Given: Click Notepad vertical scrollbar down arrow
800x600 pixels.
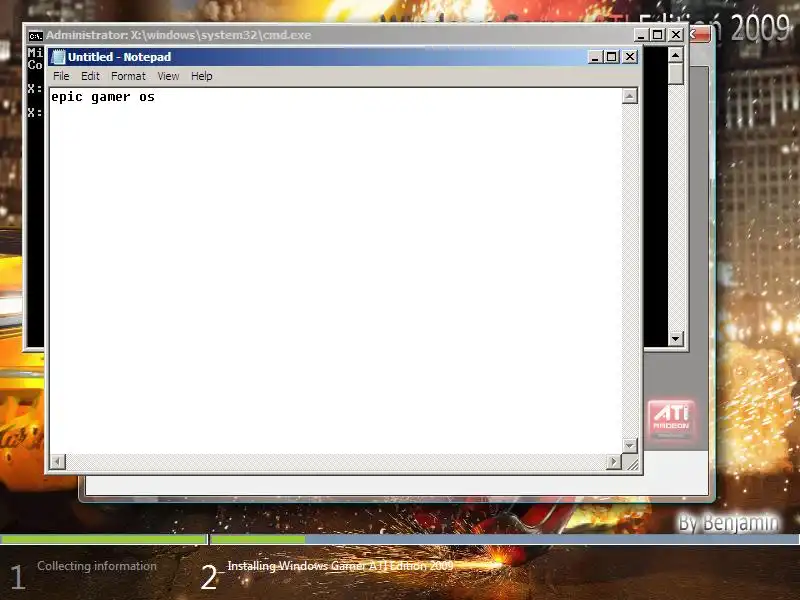Looking at the screenshot, I should (x=630, y=445).
